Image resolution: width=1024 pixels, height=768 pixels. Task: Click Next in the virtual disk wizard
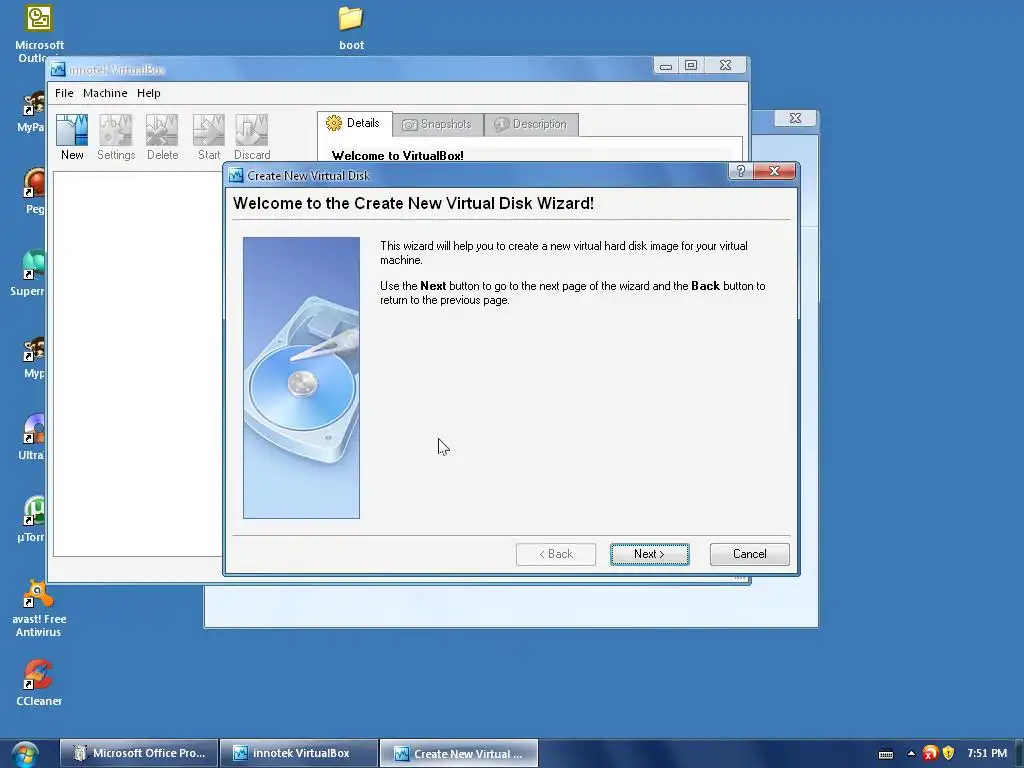tap(649, 554)
